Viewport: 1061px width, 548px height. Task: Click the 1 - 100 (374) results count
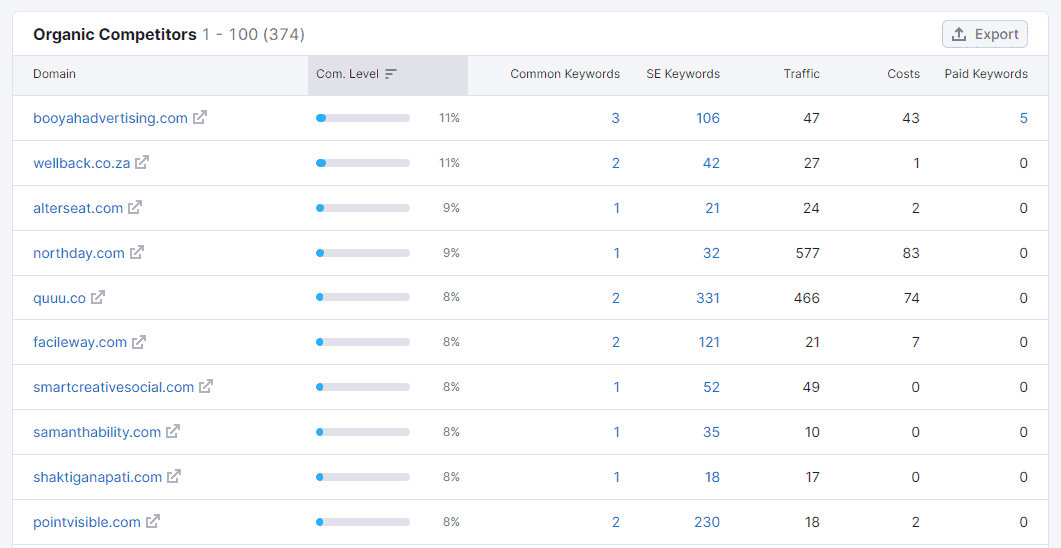point(253,34)
